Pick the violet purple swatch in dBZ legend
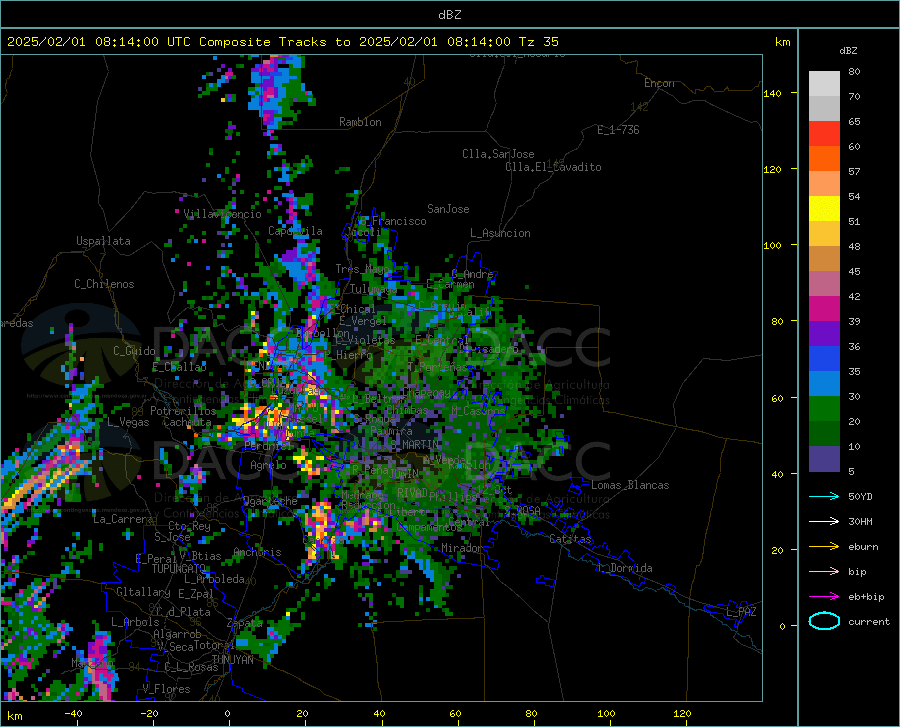 pos(824,334)
